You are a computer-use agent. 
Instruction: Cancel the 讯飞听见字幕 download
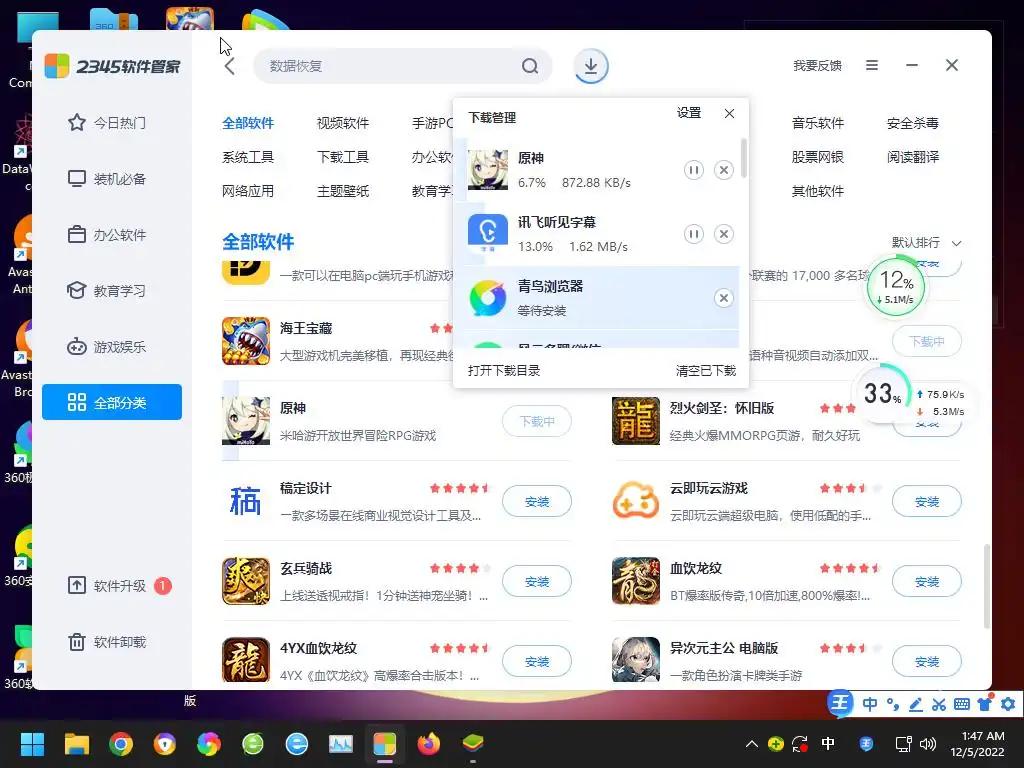point(724,234)
